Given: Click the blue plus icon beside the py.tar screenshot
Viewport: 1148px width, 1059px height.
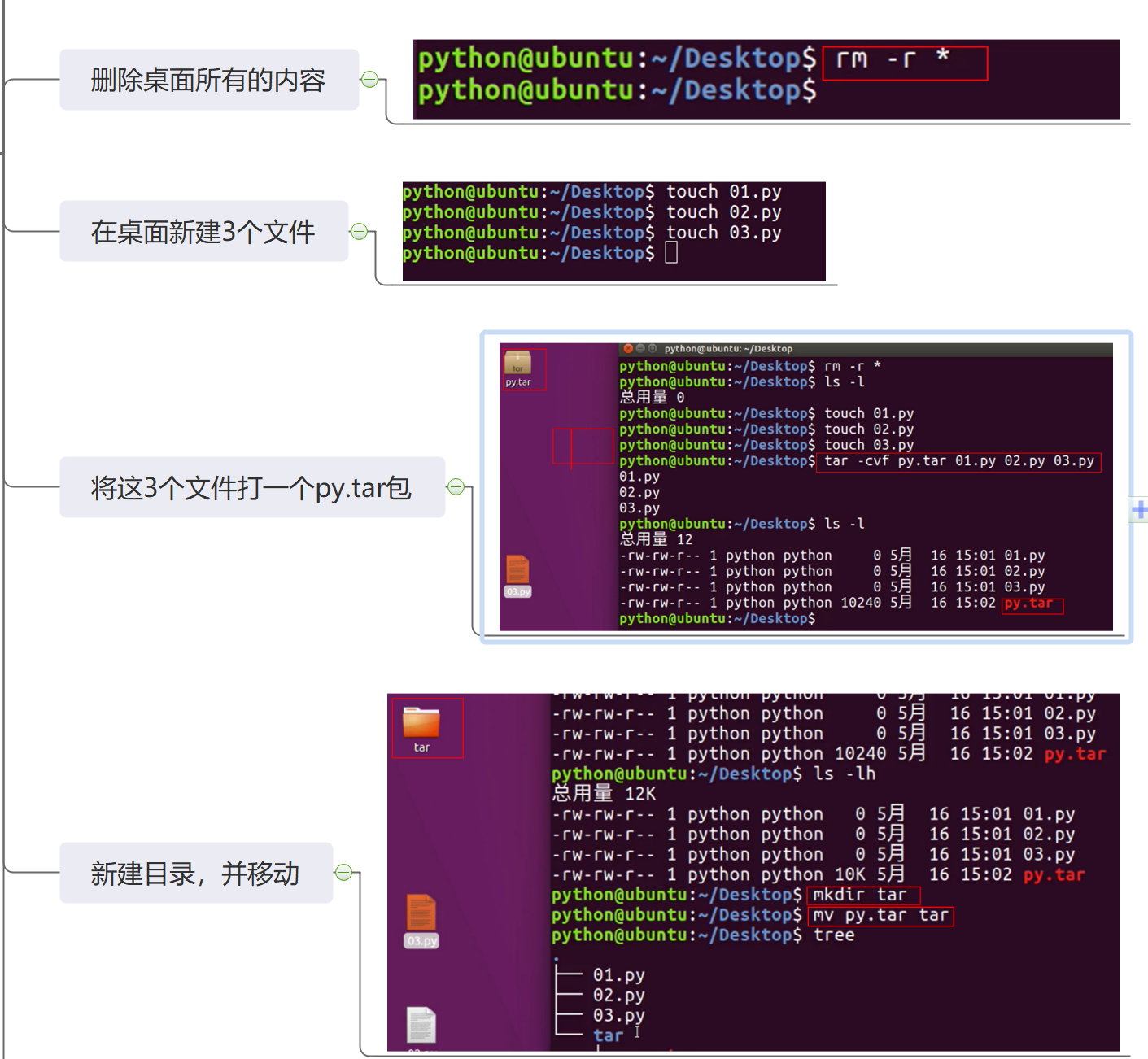Looking at the screenshot, I should (x=1140, y=510).
